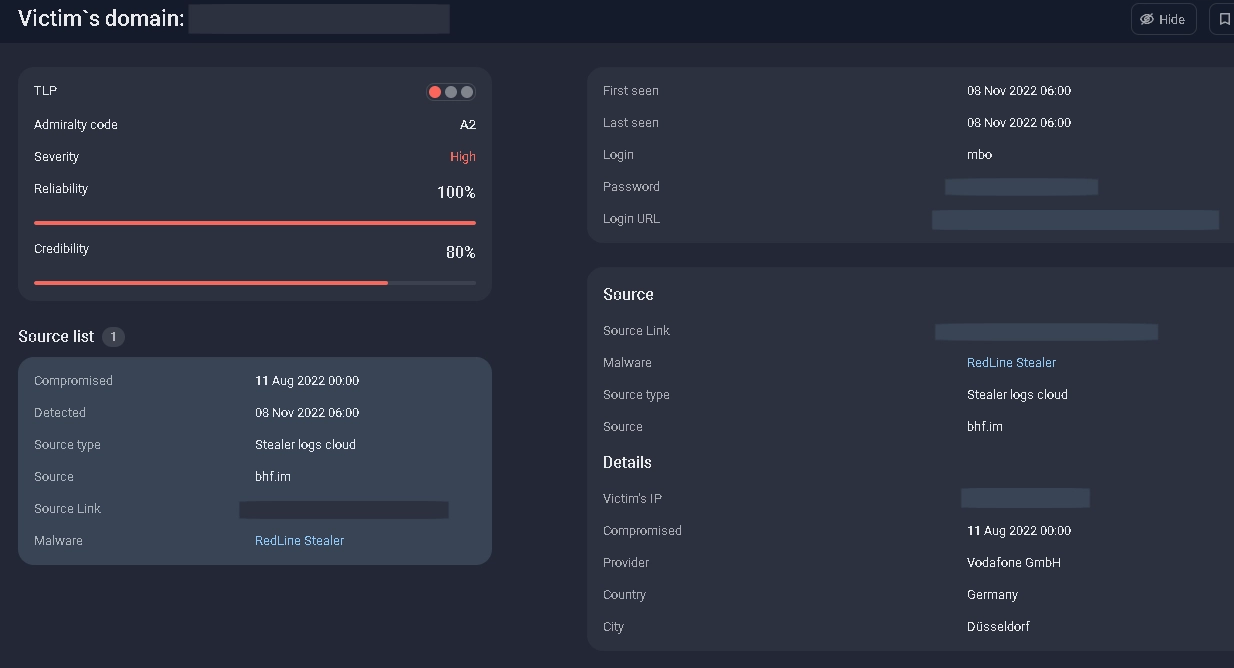Click the Login value mbo

click(979, 155)
